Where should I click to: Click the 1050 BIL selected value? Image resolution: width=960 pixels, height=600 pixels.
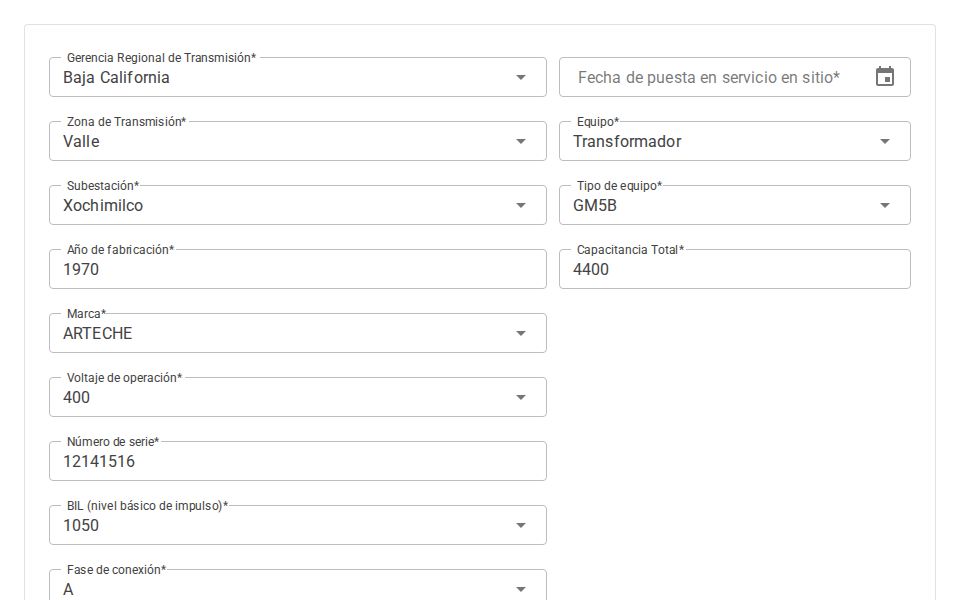coord(81,525)
